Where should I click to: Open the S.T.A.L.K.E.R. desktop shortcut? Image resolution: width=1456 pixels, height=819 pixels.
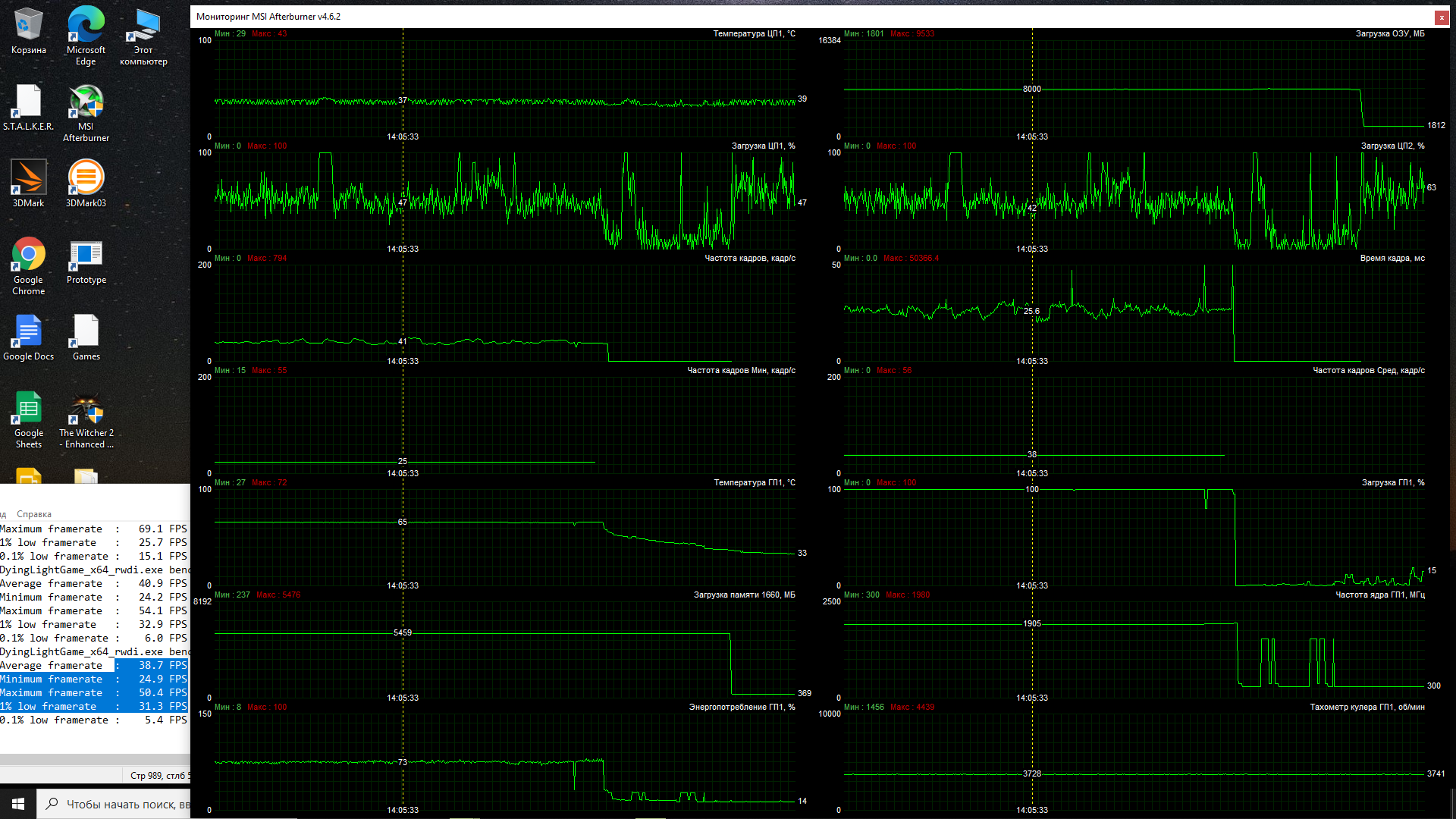pos(28,102)
